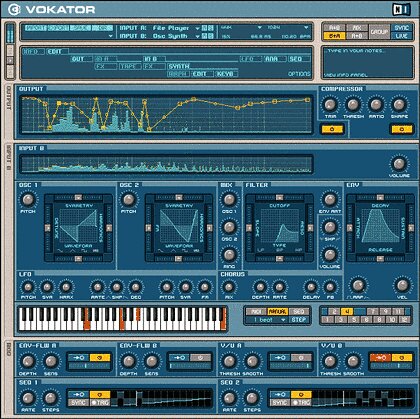Open the 1024 value dropdown arrow
This screenshot has width=420, height=419.
[306, 27]
